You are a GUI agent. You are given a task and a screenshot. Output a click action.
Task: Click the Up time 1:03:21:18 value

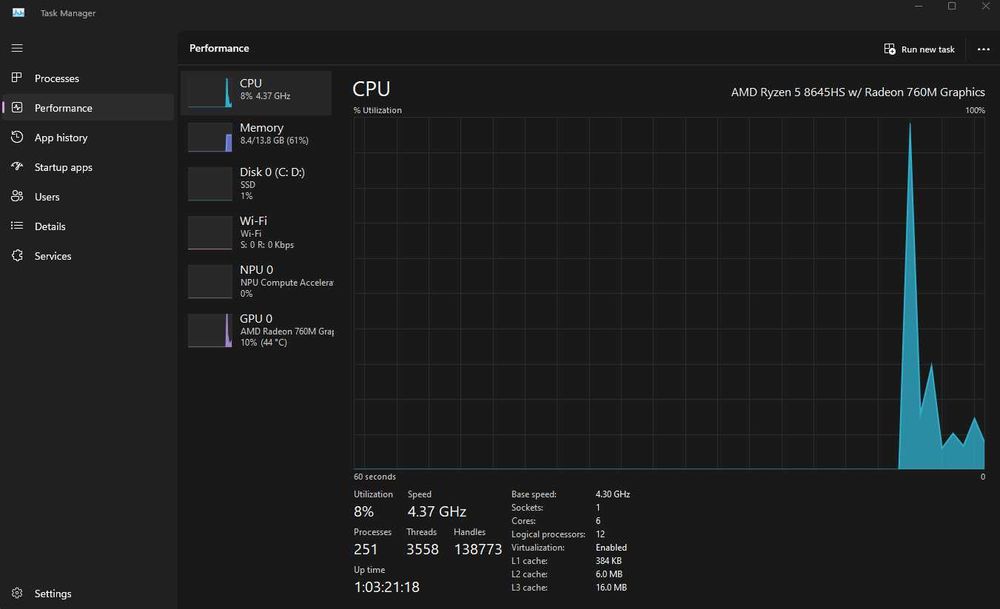tap(386, 587)
